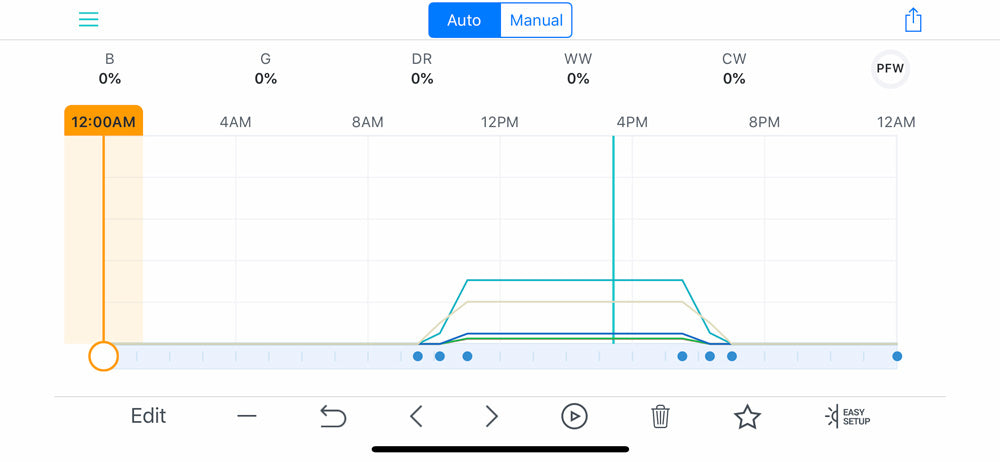
Task: Select the last timeline point at 12AM
Action: (897, 356)
